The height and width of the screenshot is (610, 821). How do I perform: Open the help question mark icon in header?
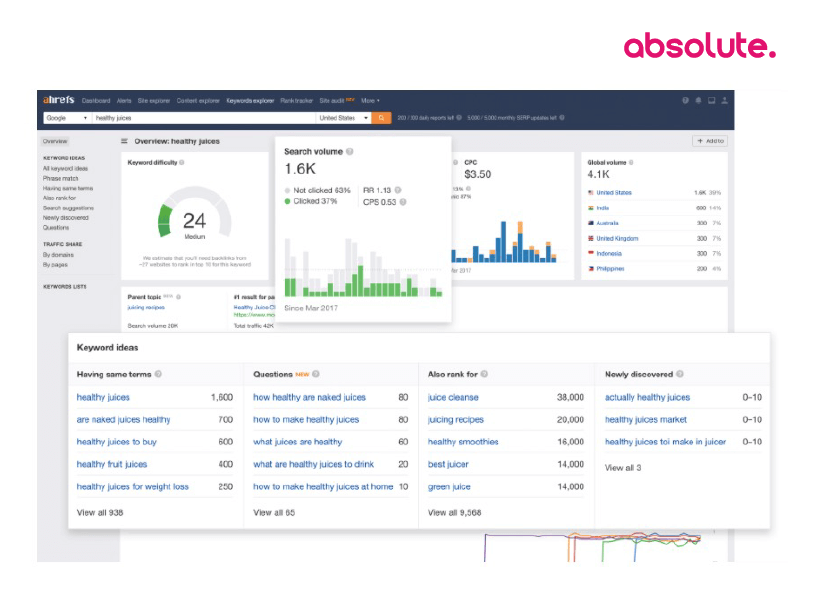click(685, 101)
